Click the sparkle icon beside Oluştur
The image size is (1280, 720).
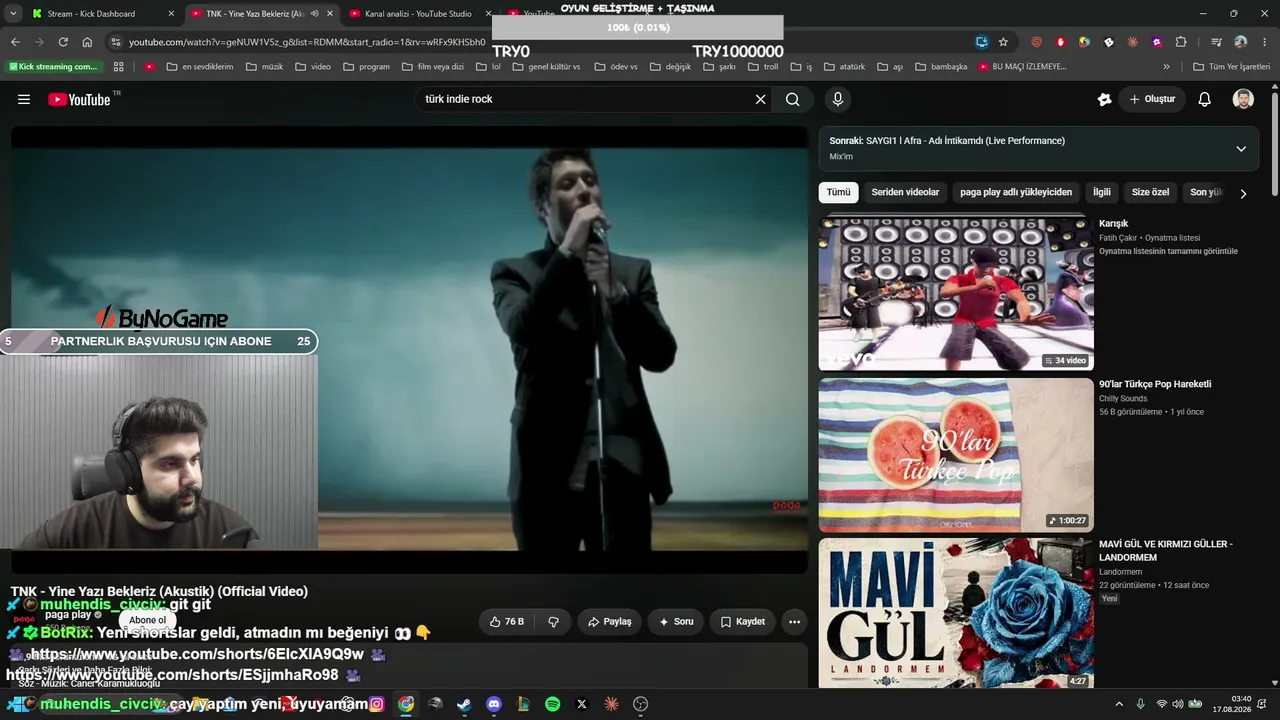click(x=1104, y=99)
